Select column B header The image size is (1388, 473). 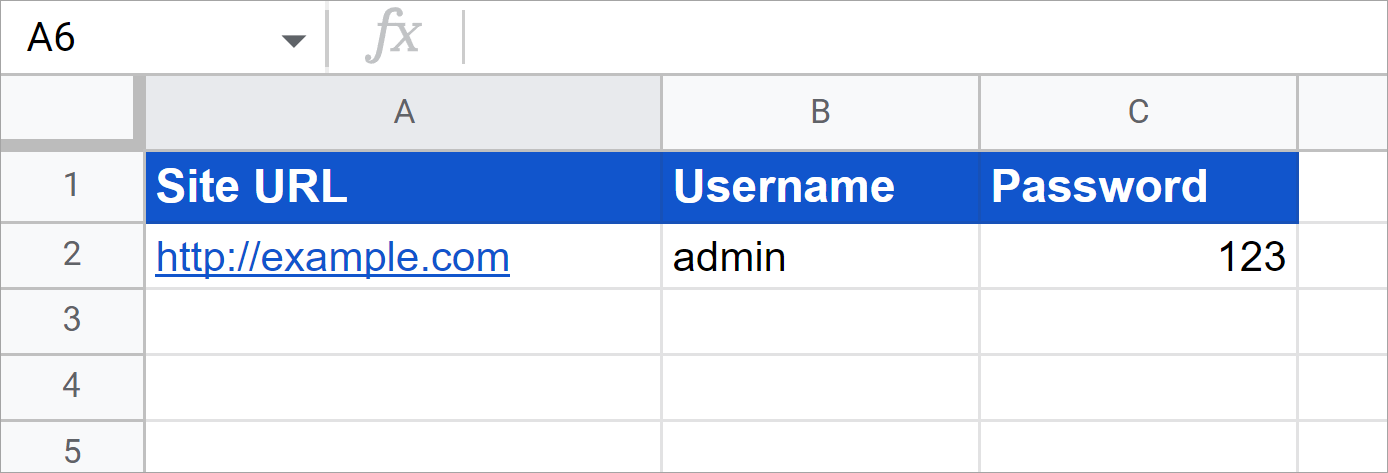820,112
